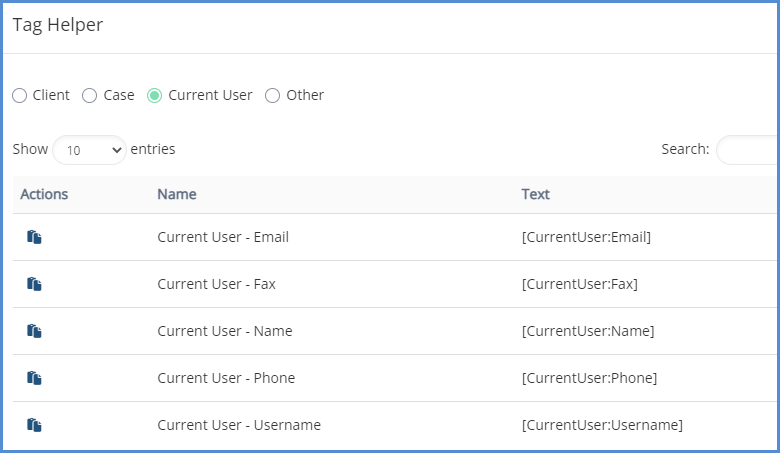Copy the Current User - Username tag
This screenshot has height=453, width=780.
34,425
